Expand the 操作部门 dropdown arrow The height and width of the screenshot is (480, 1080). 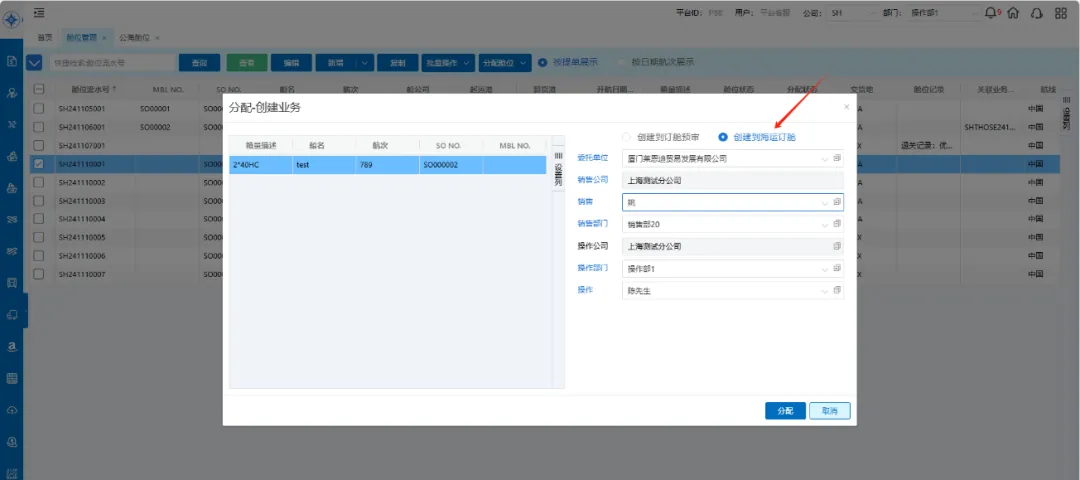click(824, 268)
